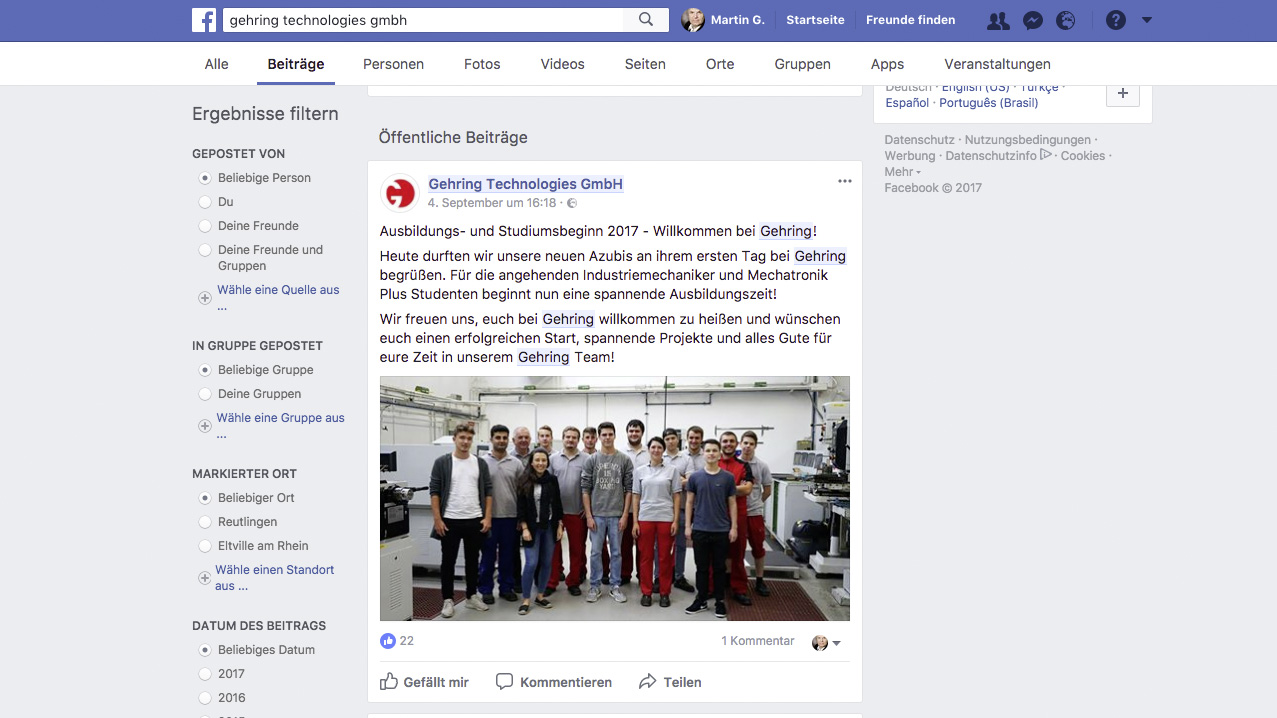The height and width of the screenshot is (718, 1277).
Task: Open the '1 Kommentar' link
Action: (x=758, y=641)
